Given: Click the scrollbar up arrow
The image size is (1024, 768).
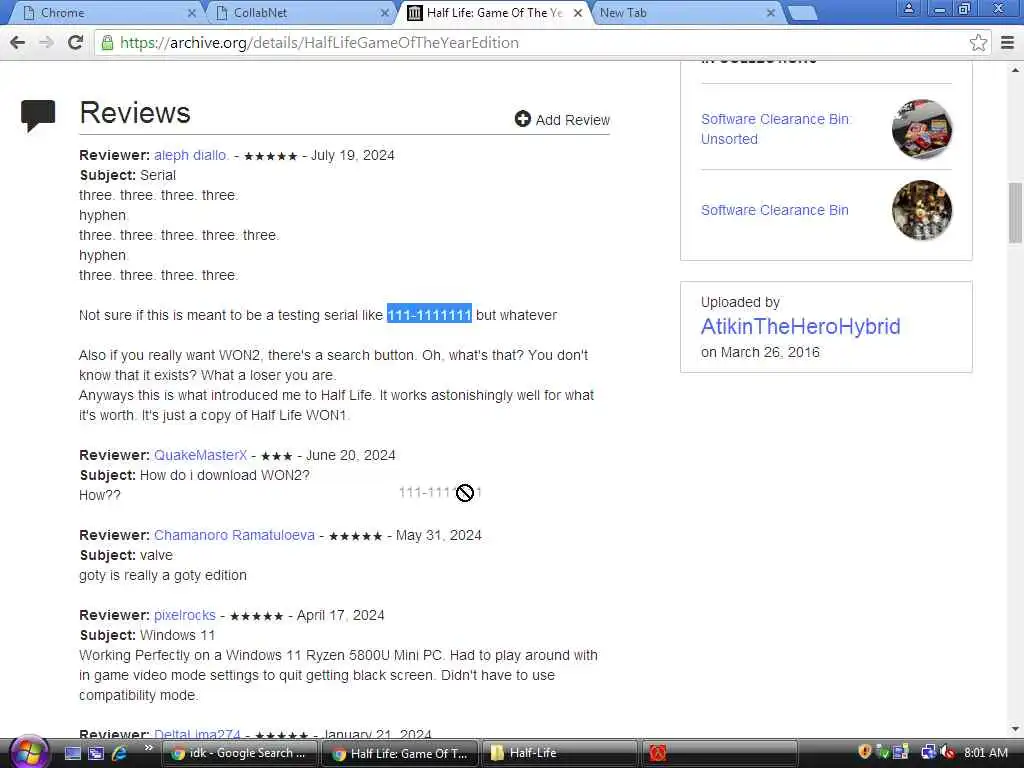Looking at the screenshot, I should (x=1015, y=69).
